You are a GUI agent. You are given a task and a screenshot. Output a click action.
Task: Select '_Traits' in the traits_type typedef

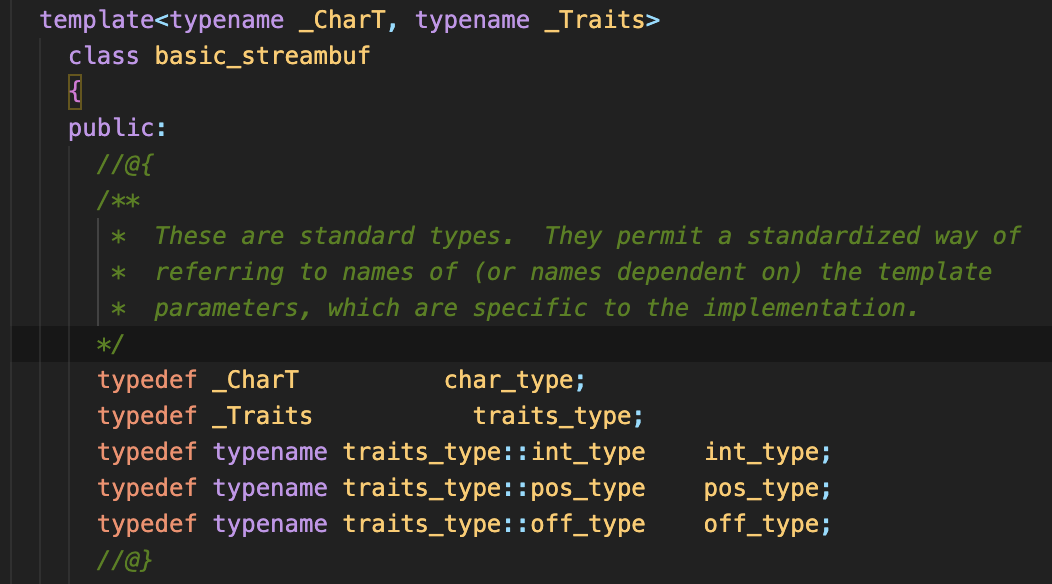point(263,416)
